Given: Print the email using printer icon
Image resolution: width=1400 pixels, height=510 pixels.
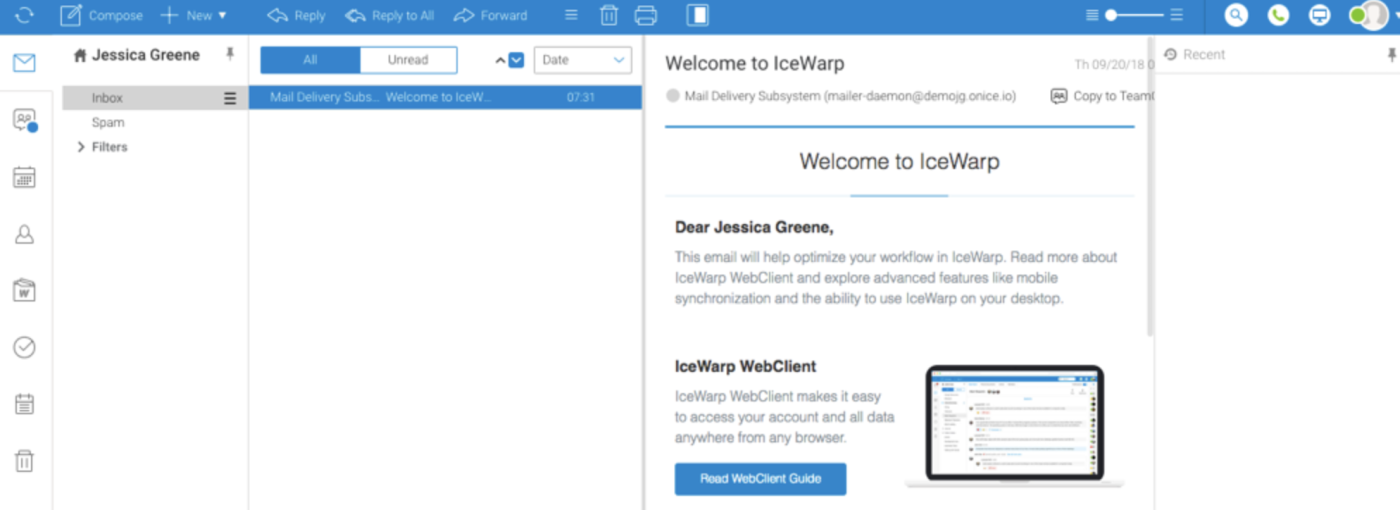Looking at the screenshot, I should coord(646,15).
